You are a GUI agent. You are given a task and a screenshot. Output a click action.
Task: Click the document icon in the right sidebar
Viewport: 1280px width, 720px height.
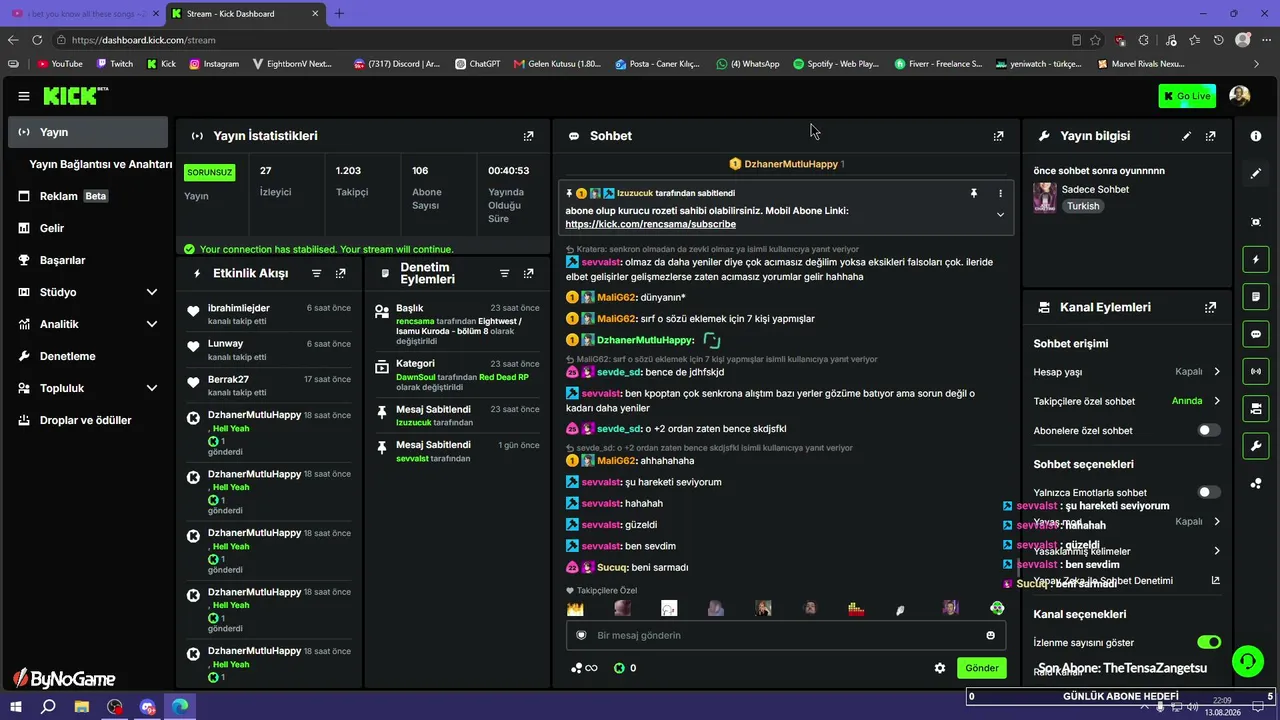[1256, 297]
